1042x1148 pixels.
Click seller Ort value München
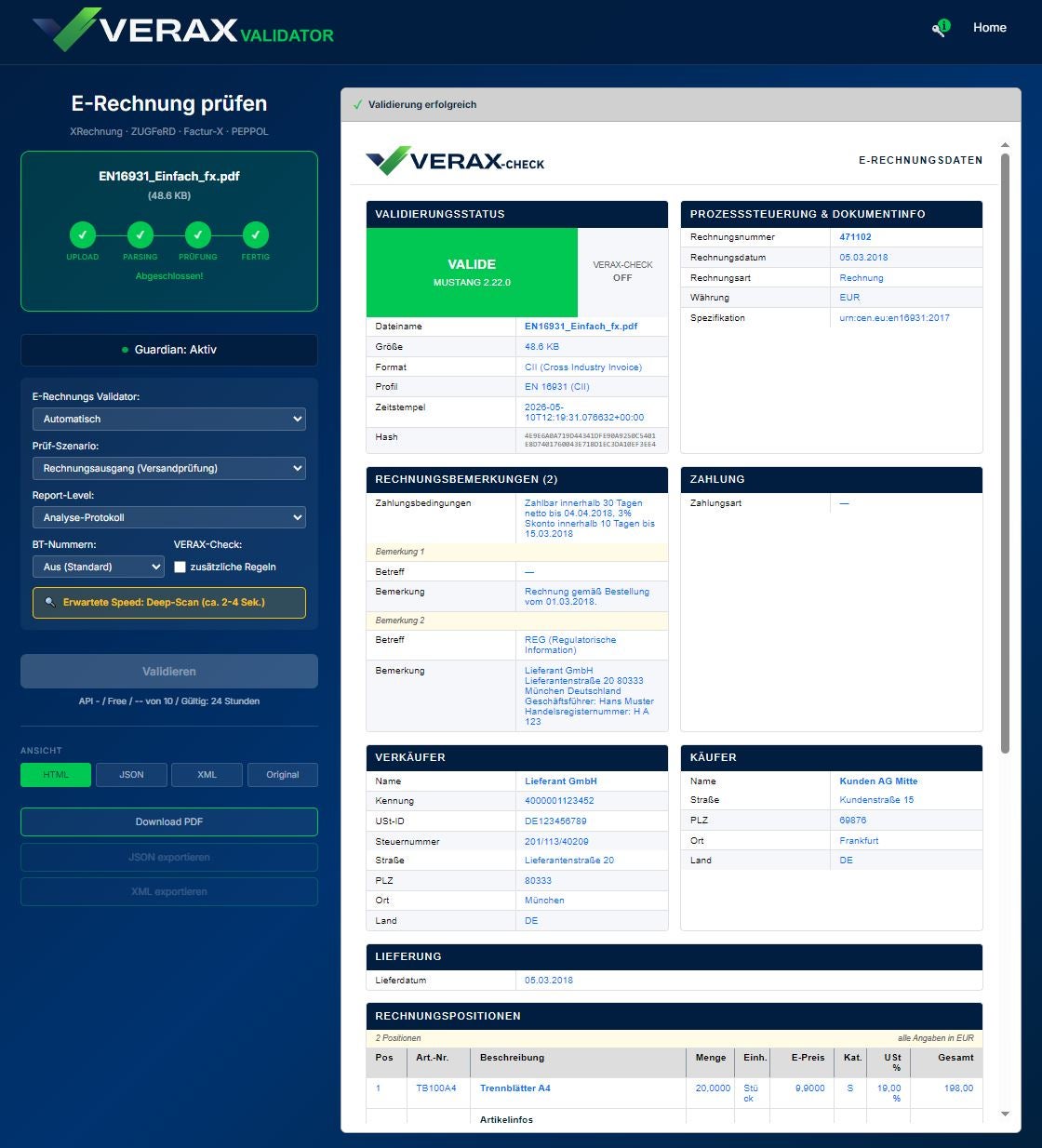click(544, 901)
